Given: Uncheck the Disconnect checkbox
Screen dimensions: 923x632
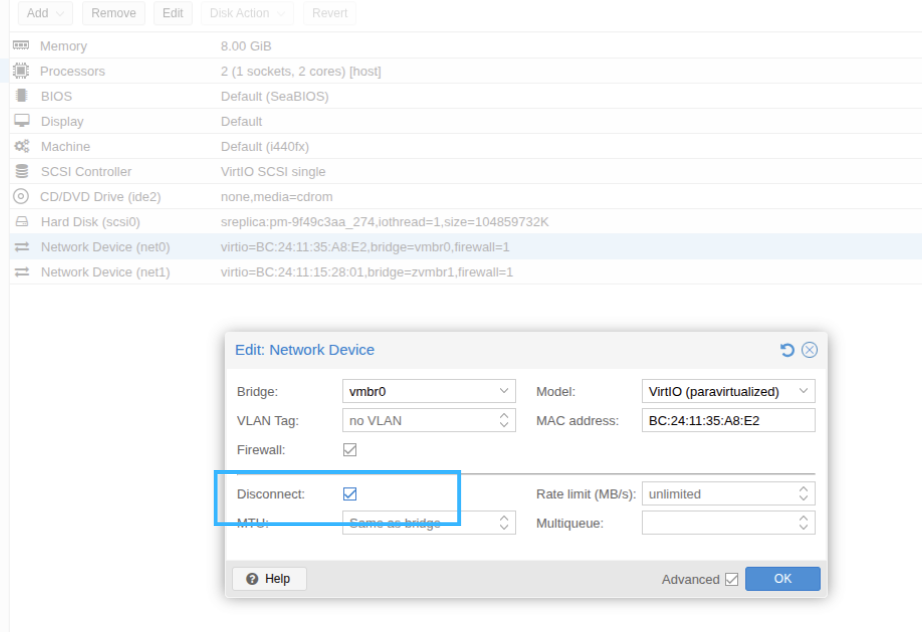Looking at the screenshot, I should (x=350, y=494).
